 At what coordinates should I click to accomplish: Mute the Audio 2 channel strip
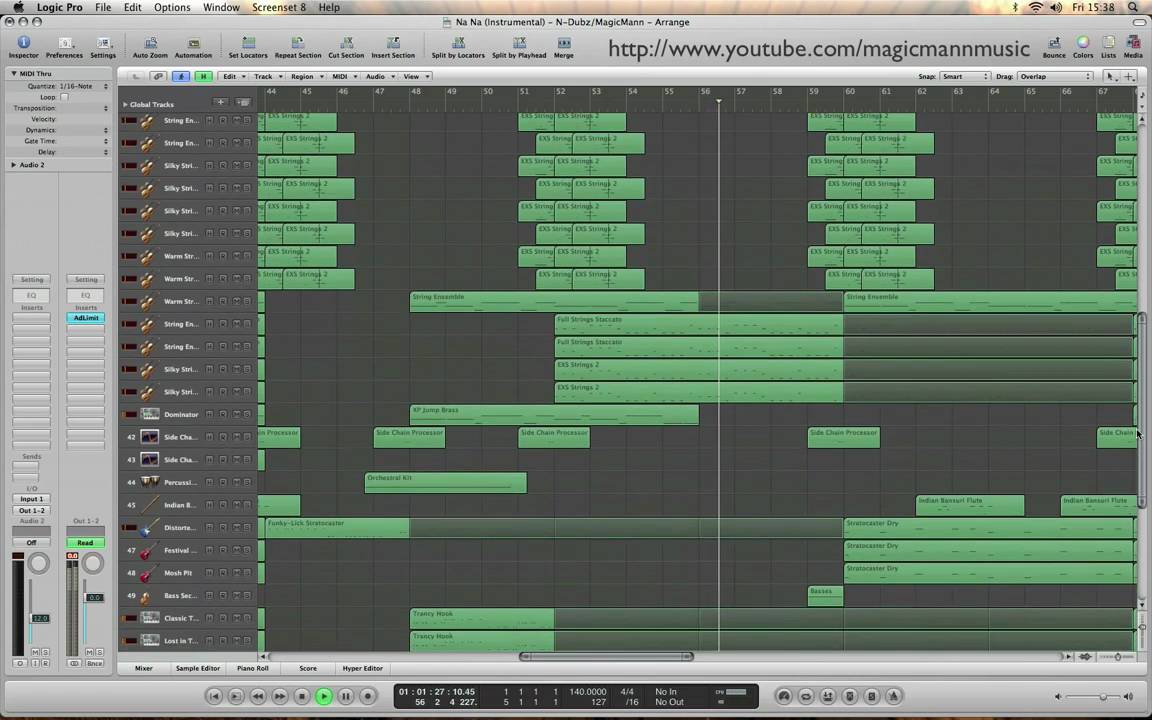click(35, 652)
